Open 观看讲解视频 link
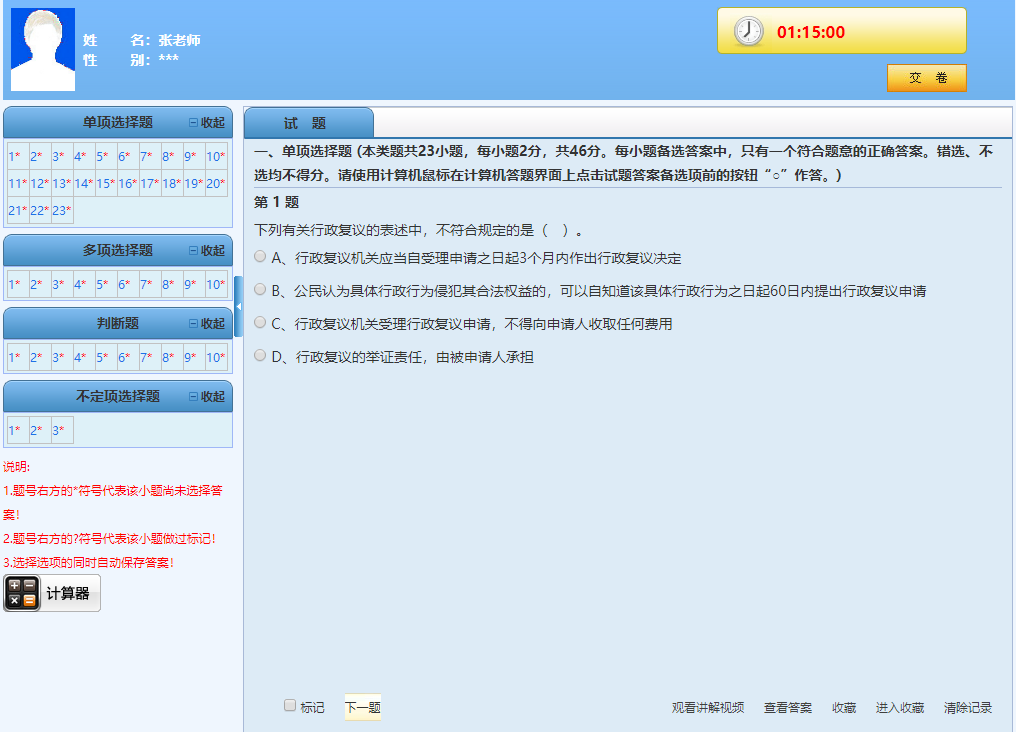The width and height of the screenshot is (1016, 732). point(708,708)
